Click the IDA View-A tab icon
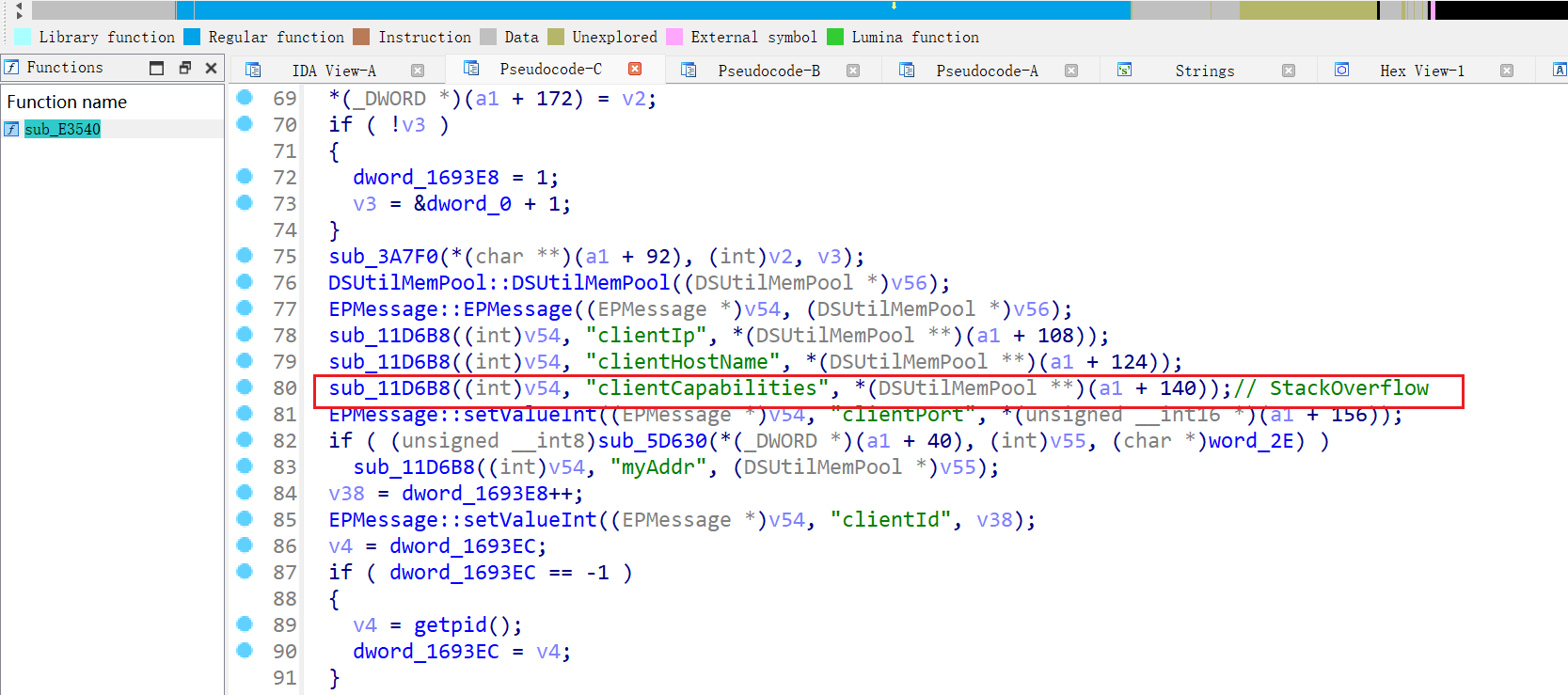The image size is (1568, 695). point(252,70)
